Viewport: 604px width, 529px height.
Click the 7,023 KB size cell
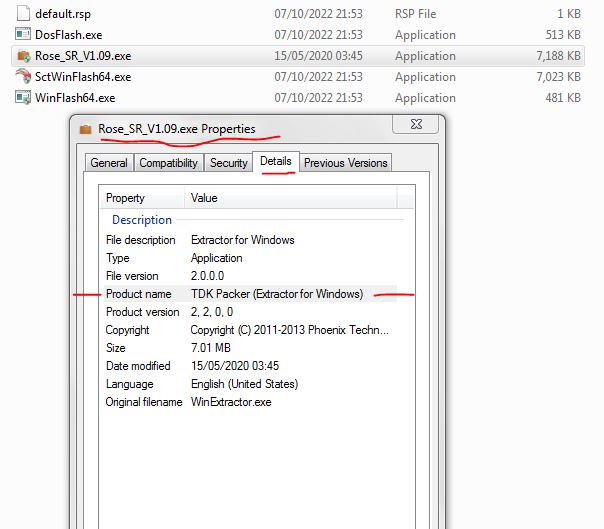click(x=559, y=77)
